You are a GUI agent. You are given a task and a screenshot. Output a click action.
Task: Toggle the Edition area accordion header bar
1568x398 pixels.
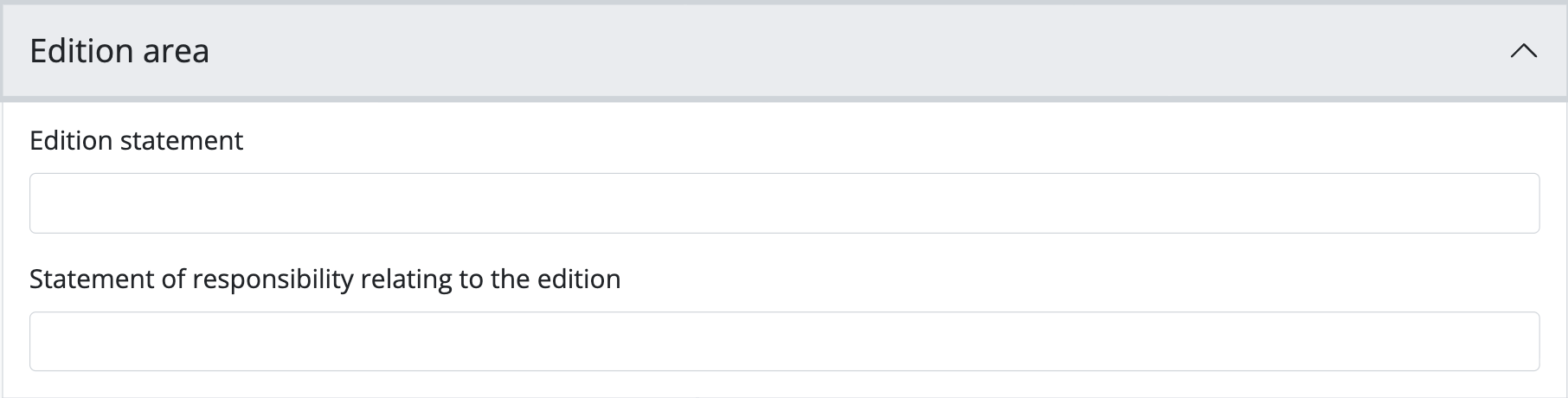[x=779, y=51]
